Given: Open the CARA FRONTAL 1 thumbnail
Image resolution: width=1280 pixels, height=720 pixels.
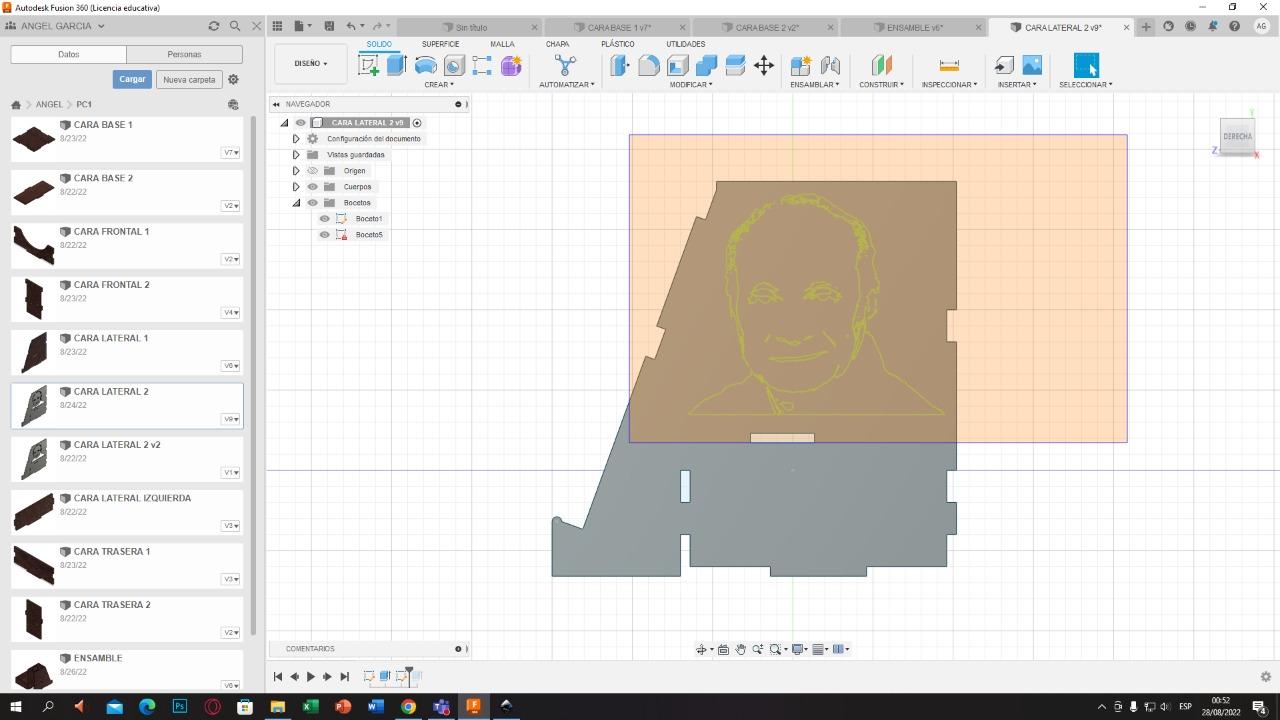Looking at the screenshot, I should (34, 245).
